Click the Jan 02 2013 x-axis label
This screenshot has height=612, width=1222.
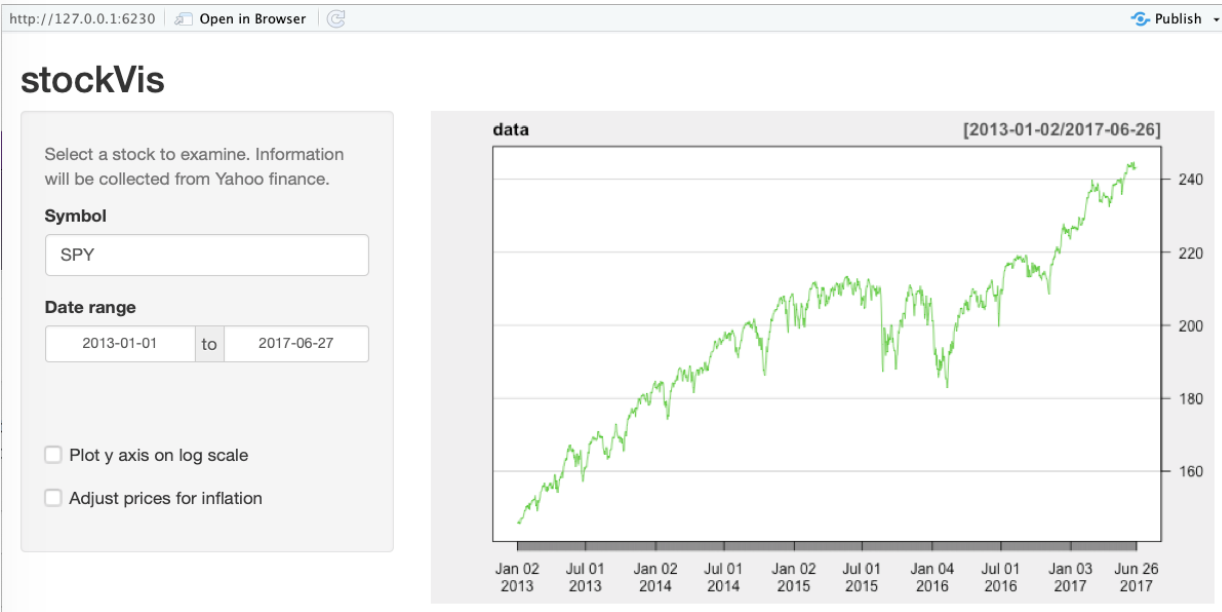coord(517,577)
